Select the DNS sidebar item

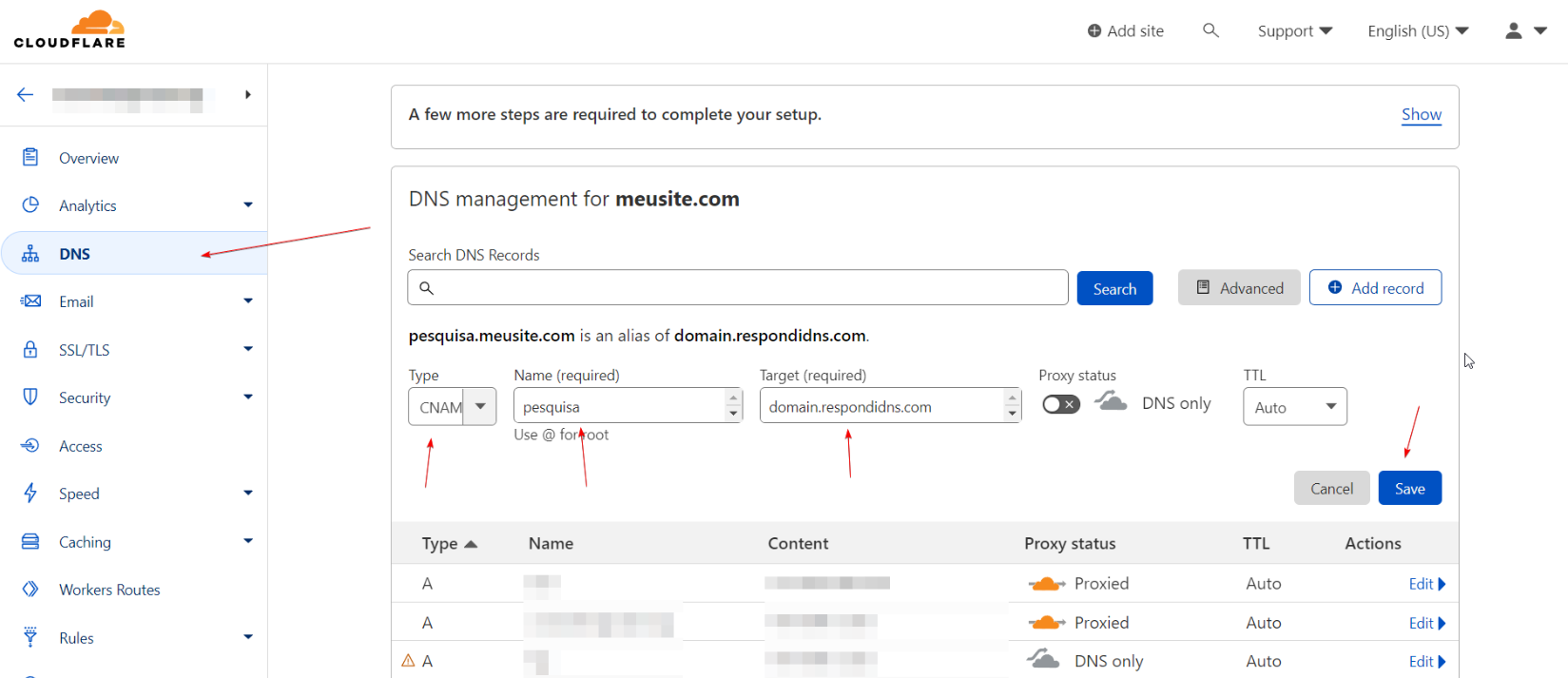tap(133, 254)
